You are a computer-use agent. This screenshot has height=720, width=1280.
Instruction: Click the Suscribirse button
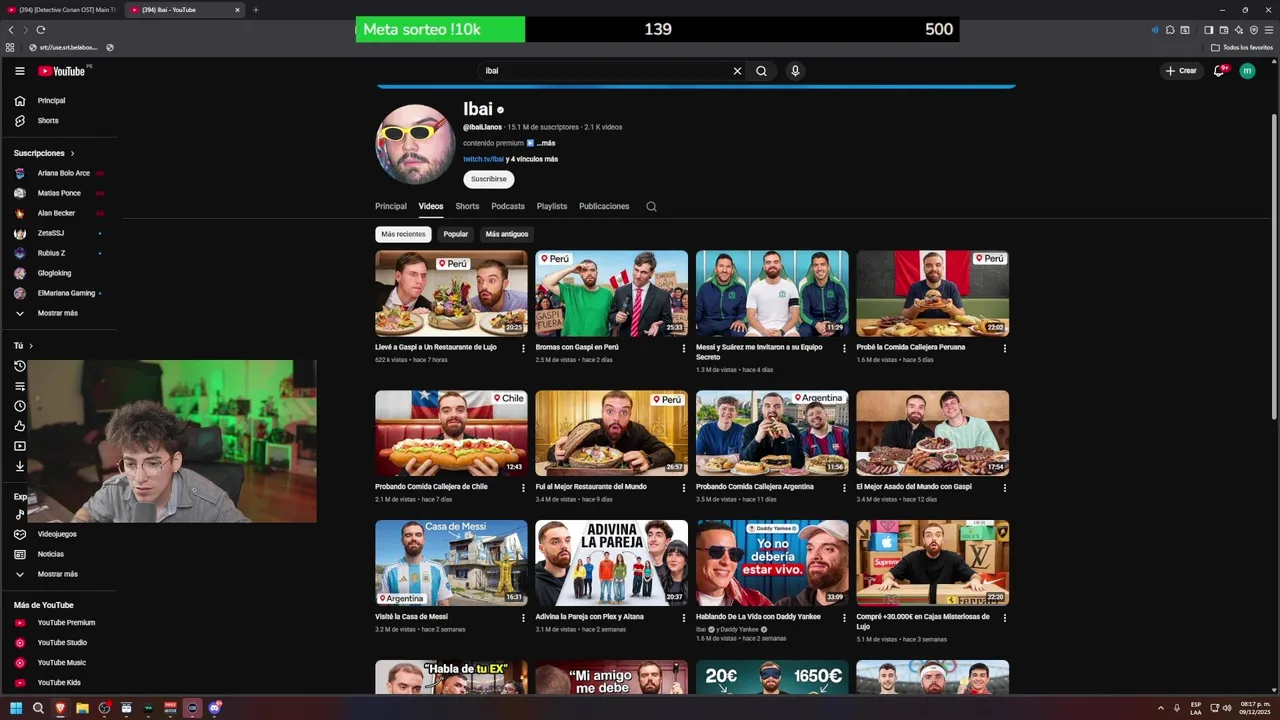coord(489,179)
